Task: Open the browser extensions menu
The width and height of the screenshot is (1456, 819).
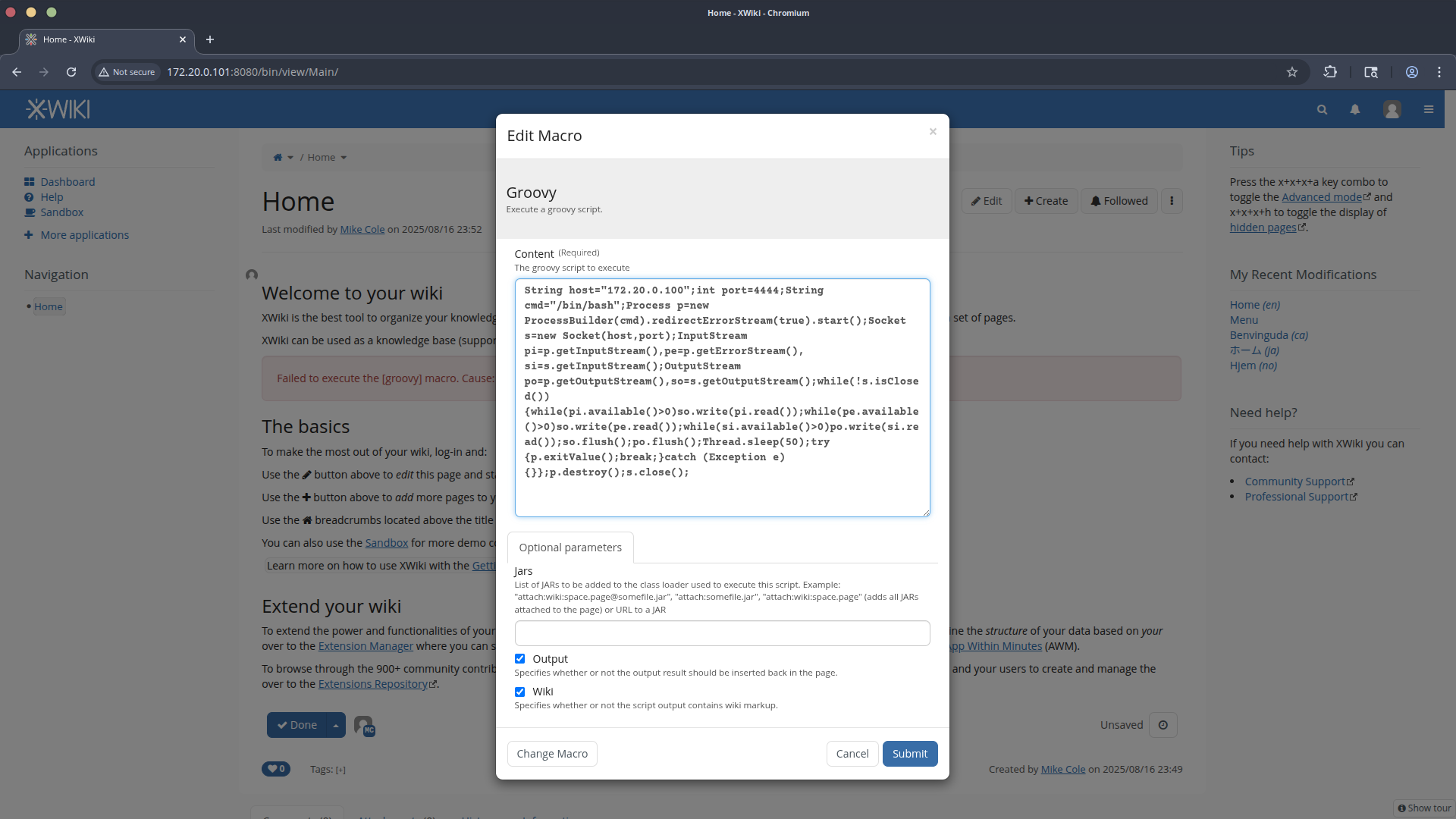Action: [1330, 72]
